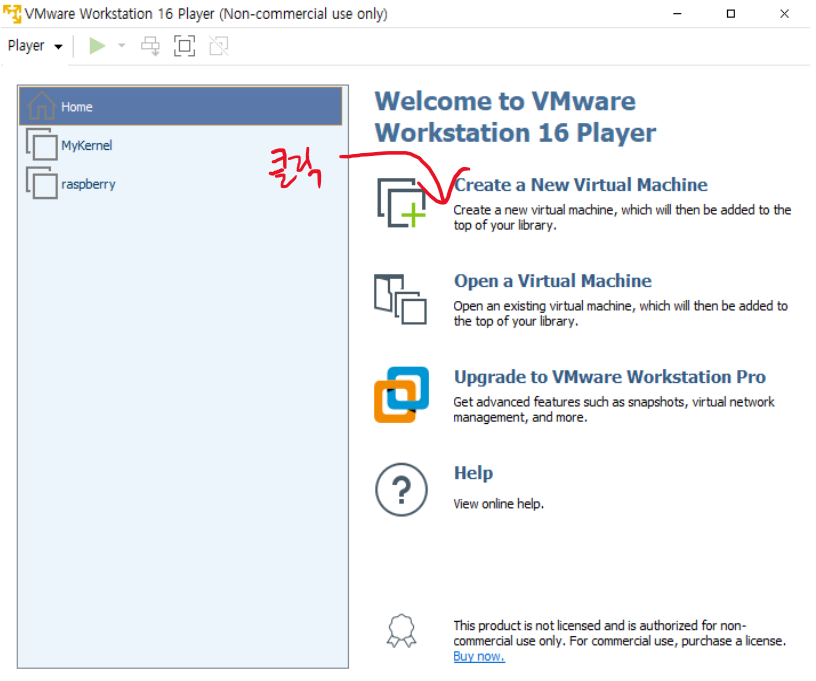This screenshot has height=681, width=816.
Task: Click the open VM folder icon
Action: 401,300
